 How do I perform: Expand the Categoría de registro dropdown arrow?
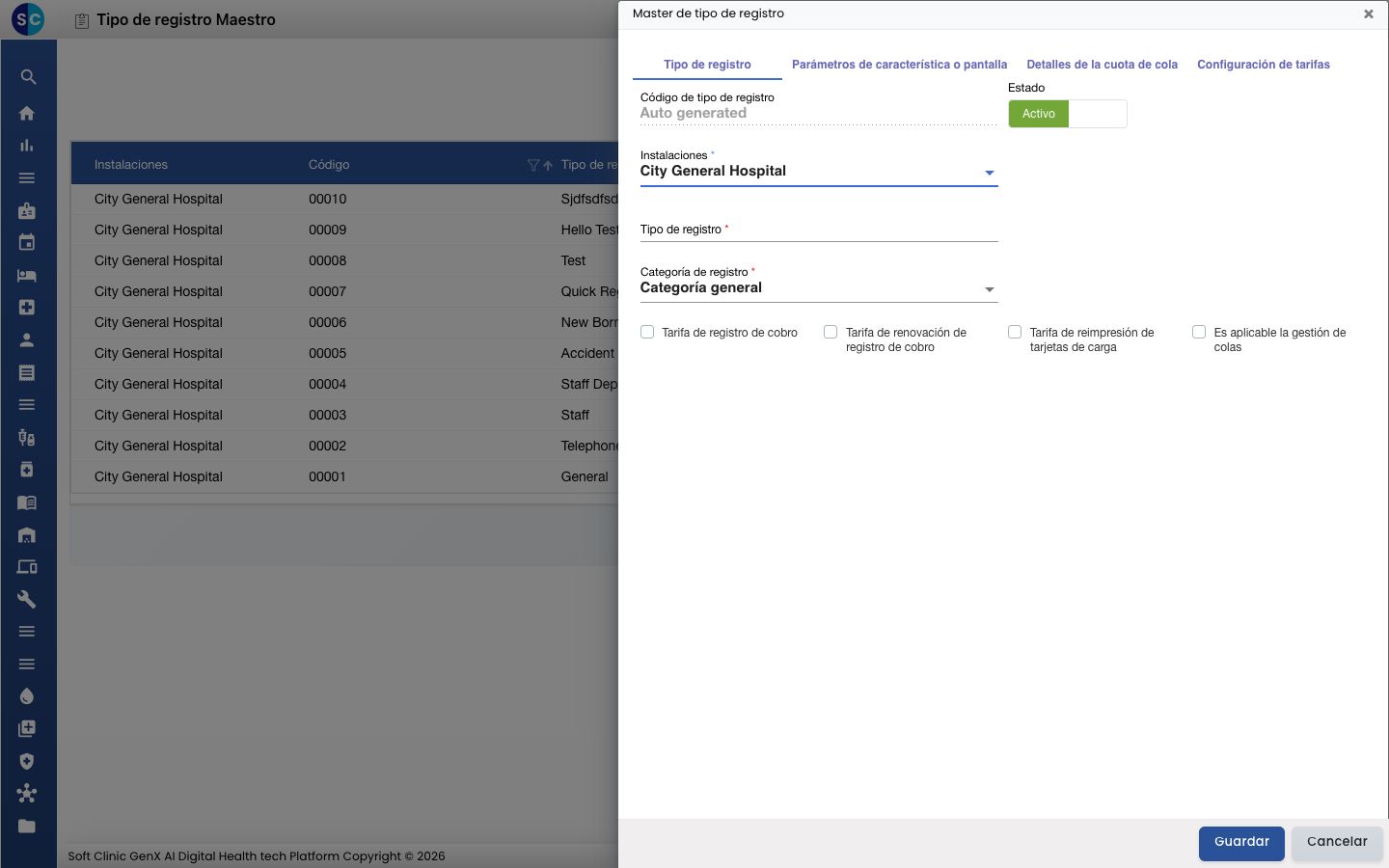click(989, 289)
